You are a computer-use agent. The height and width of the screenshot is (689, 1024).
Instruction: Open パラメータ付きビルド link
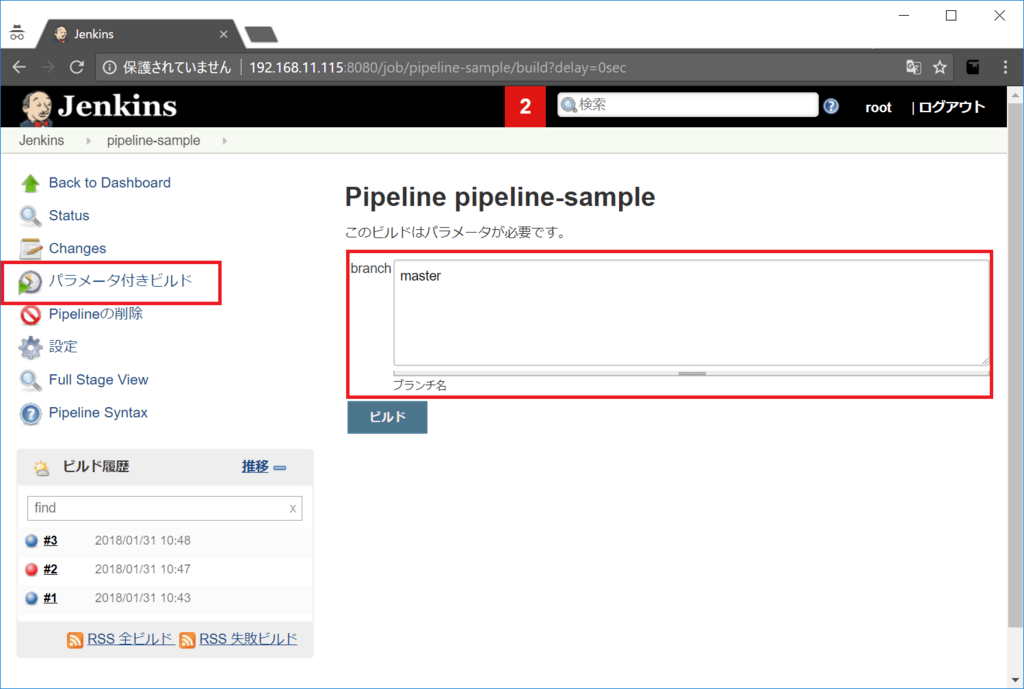pos(121,281)
